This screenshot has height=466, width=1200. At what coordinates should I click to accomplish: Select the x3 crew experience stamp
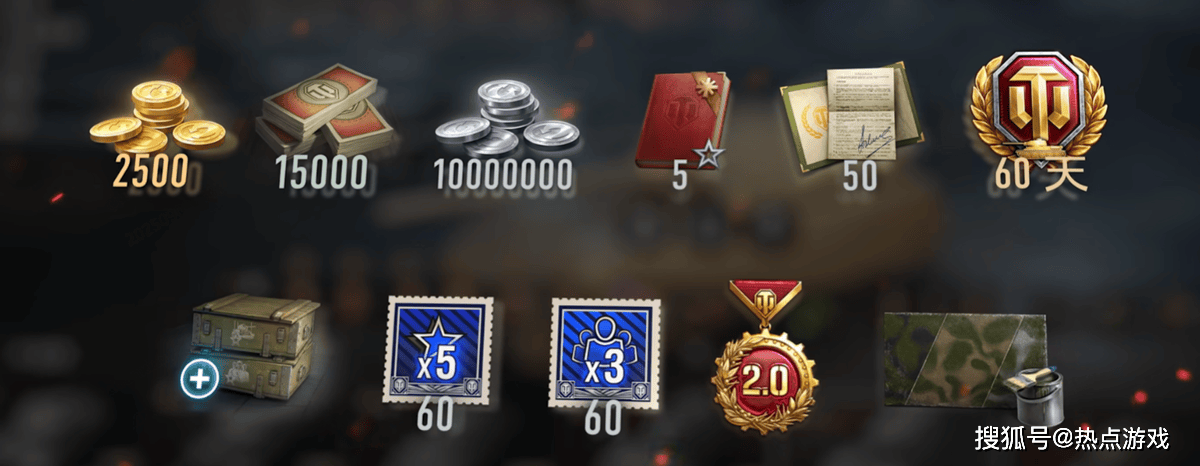tap(604, 352)
